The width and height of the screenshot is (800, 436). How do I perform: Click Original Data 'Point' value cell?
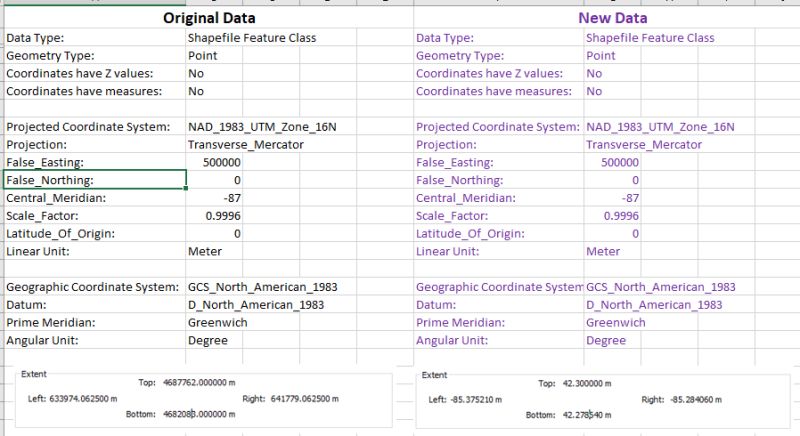[x=214, y=56]
